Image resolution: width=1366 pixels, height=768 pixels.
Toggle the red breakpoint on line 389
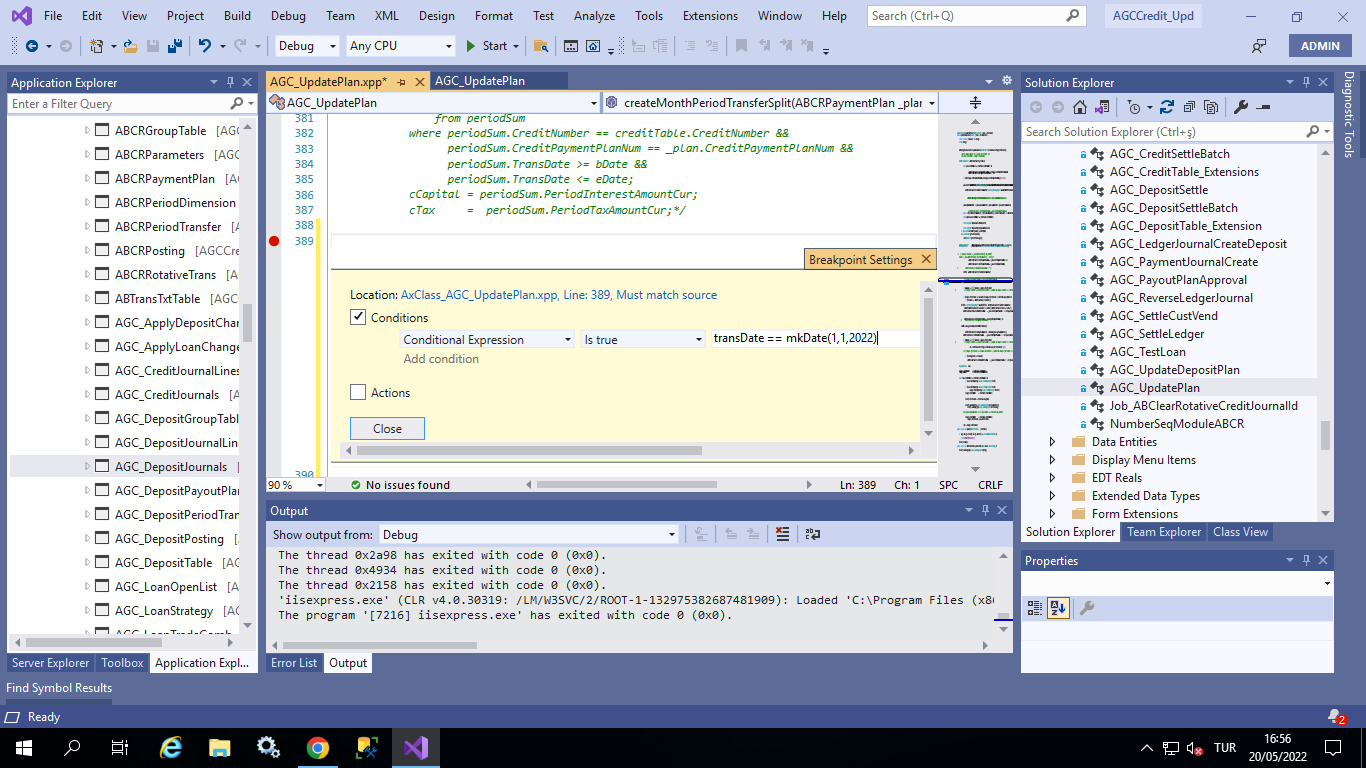(x=274, y=241)
